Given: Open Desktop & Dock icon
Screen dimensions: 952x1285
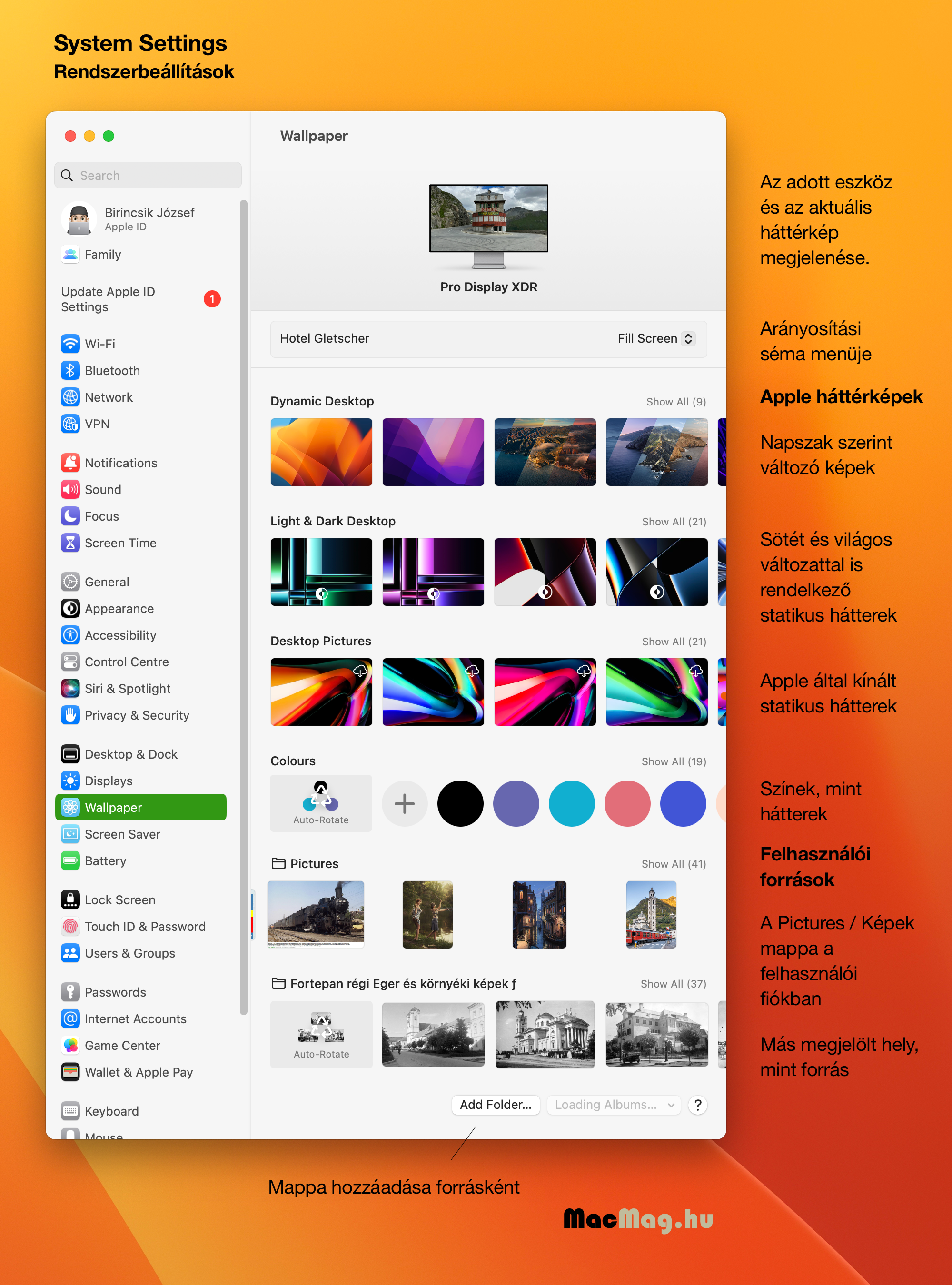Looking at the screenshot, I should 70,754.
